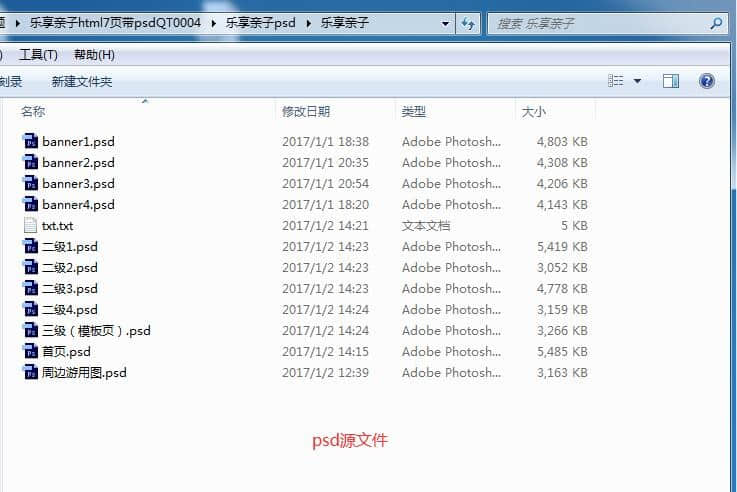Open the 帮助(H) menu
The image size is (737, 492).
click(94, 55)
